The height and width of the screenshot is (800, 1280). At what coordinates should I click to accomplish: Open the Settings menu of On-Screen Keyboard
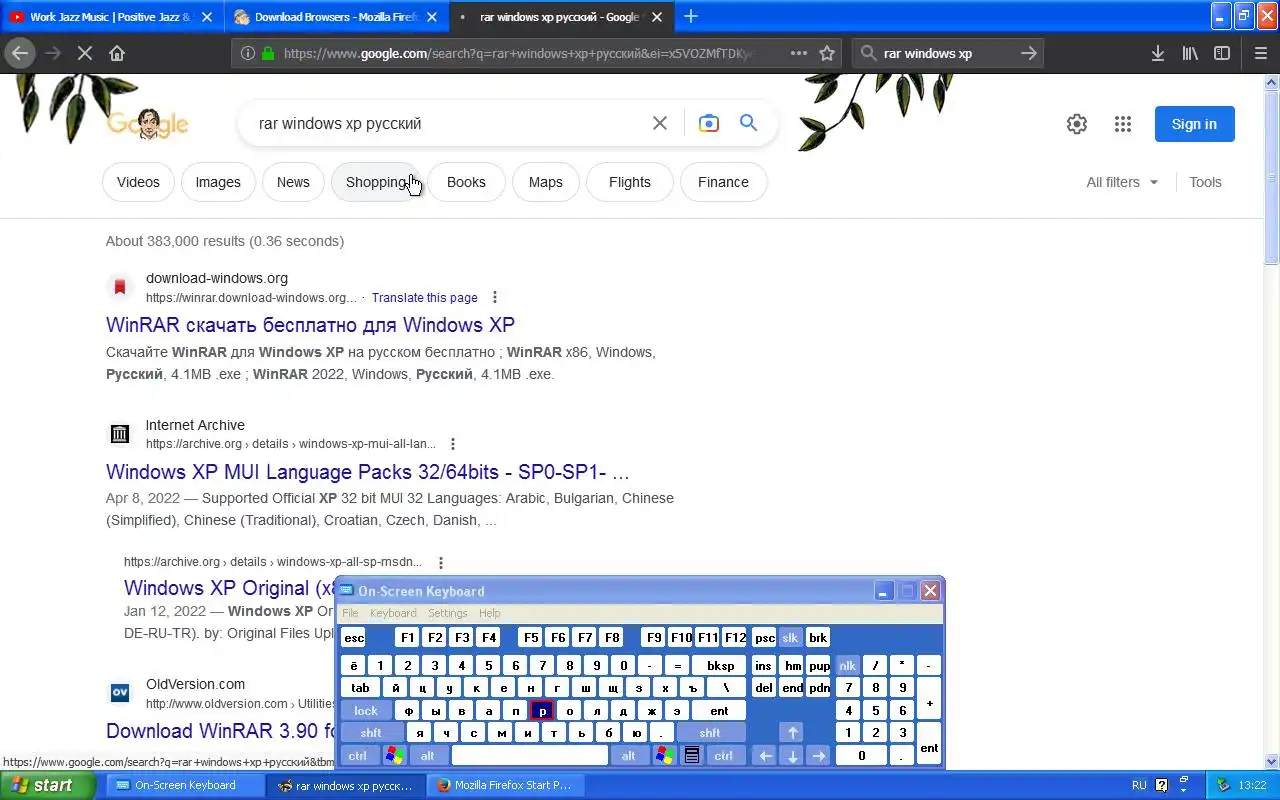(x=447, y=613)
